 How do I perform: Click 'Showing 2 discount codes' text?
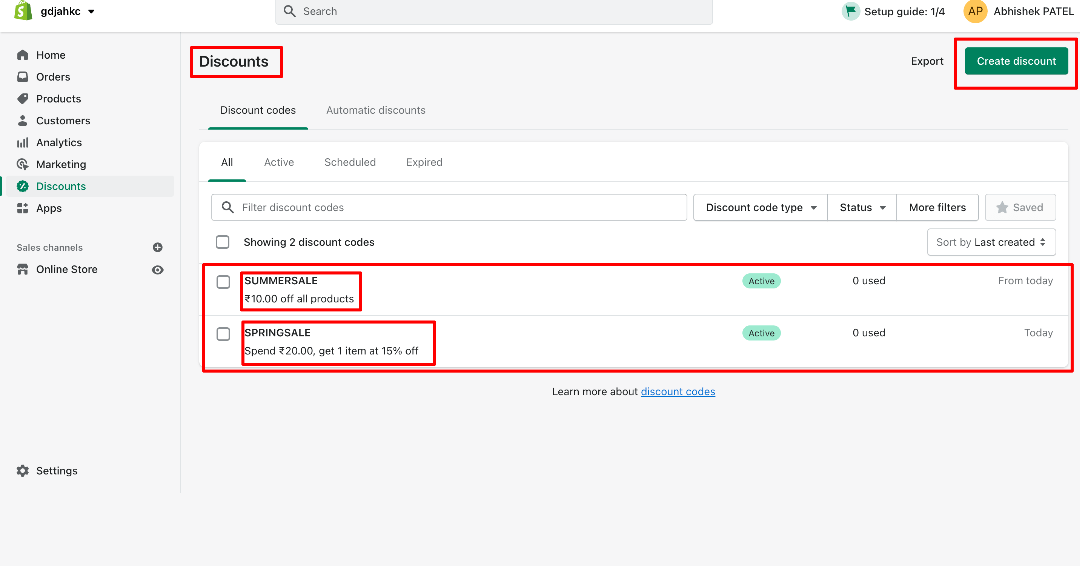(x=309, y=242)
